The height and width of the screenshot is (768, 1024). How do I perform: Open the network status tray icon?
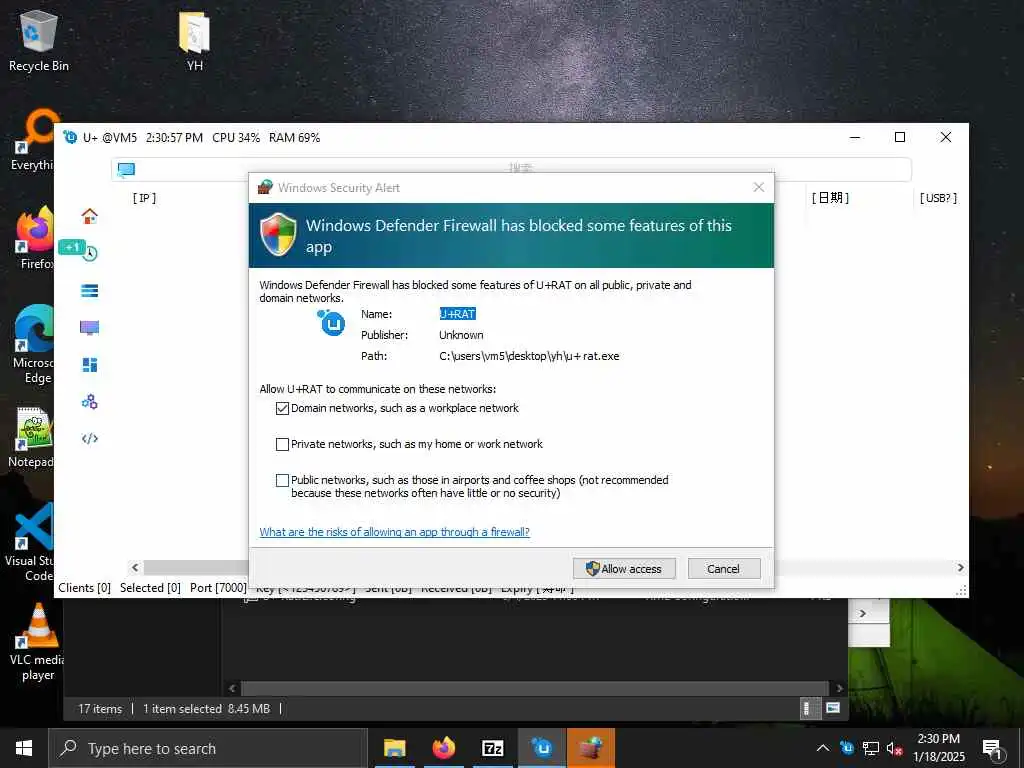click(x=871, y=748)
